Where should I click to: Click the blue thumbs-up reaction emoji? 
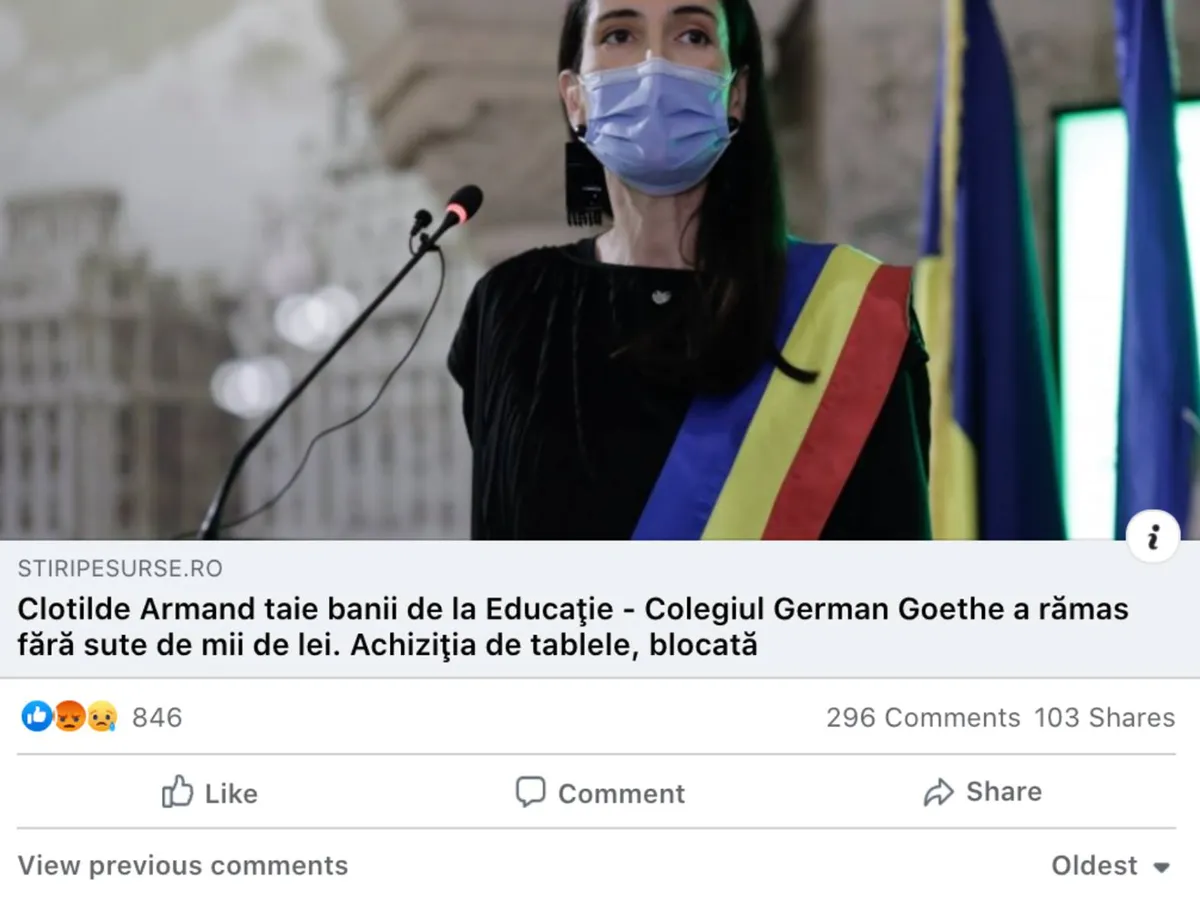pos(37,716)
